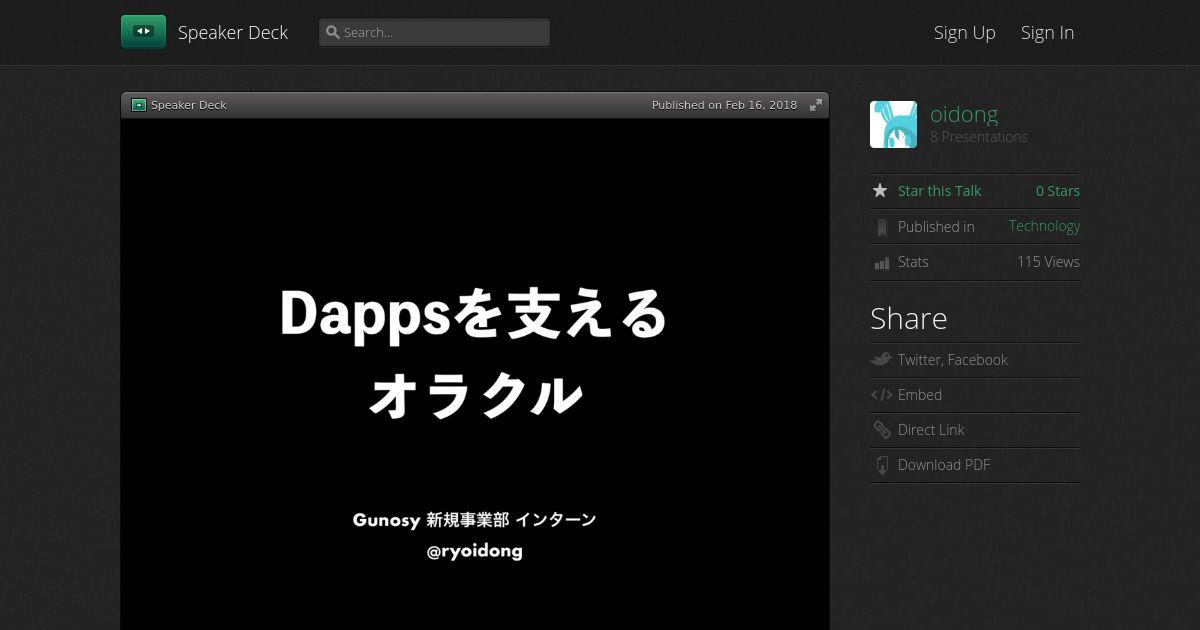Click the oidong avatar image
This screenshot has width=1200, height=630.
[x=893, y=124]
